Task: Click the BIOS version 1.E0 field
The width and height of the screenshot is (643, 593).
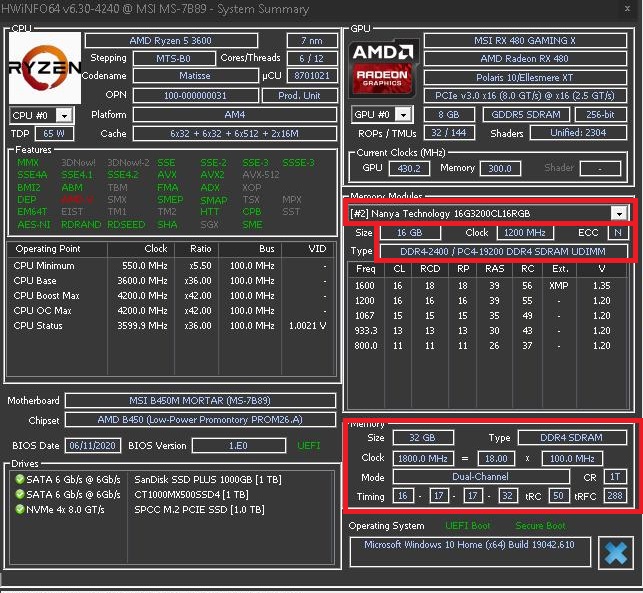Action: 239,445
